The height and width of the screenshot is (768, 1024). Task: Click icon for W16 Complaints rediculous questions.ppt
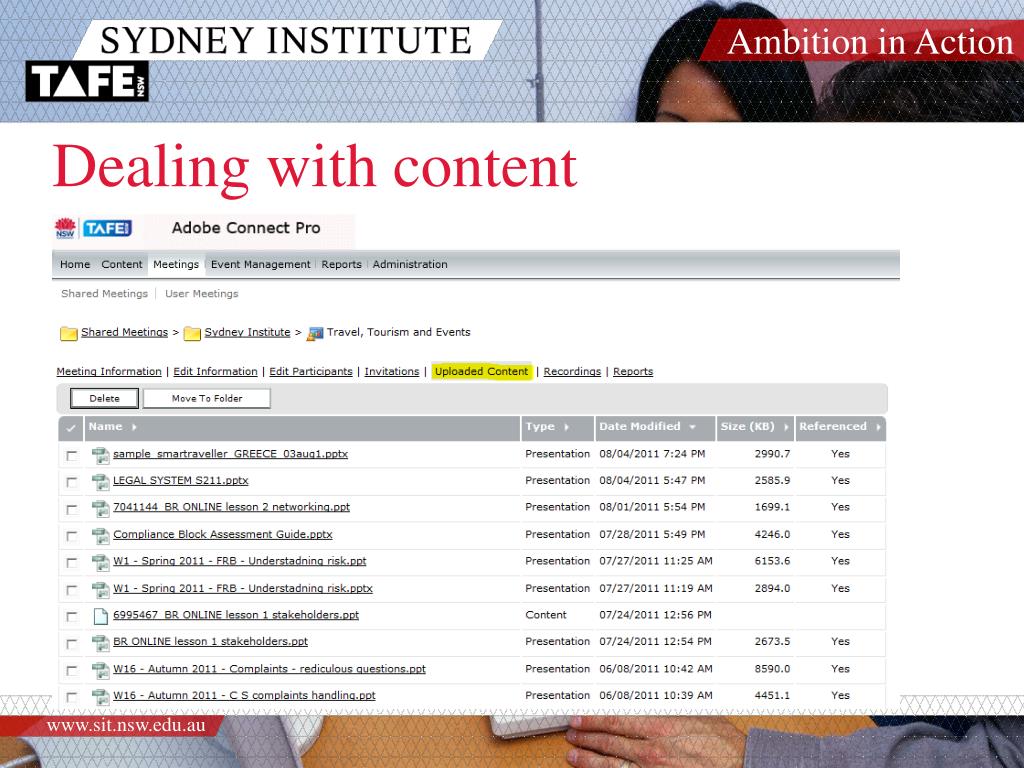pyautogui.click(x=100, y=670)
